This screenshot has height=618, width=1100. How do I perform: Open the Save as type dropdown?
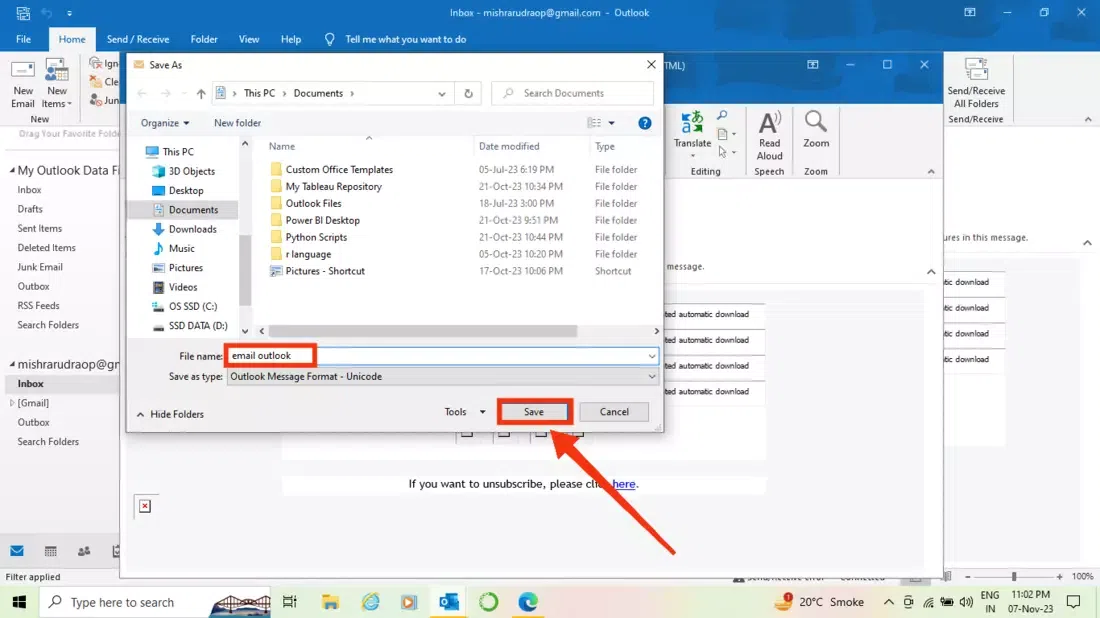(442, 377)
